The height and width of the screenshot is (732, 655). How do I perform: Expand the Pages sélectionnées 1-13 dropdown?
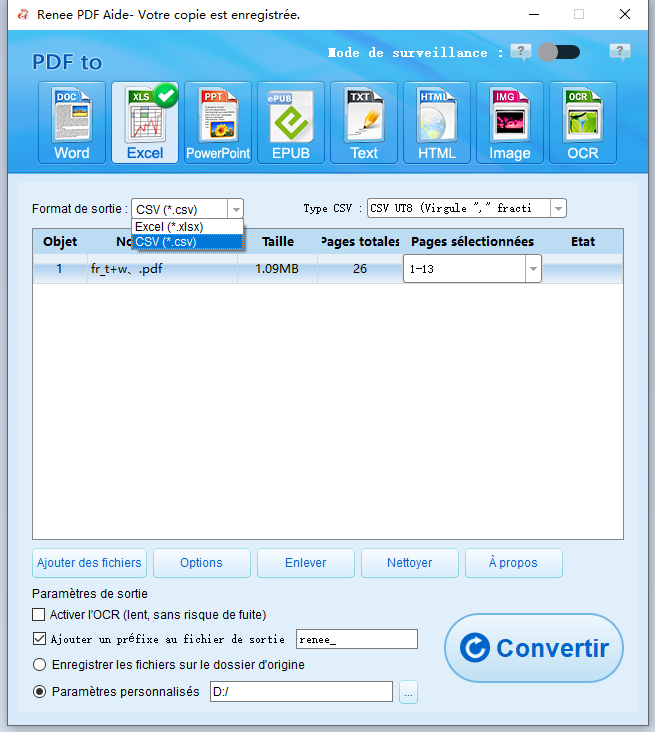(x=533, y=269)
